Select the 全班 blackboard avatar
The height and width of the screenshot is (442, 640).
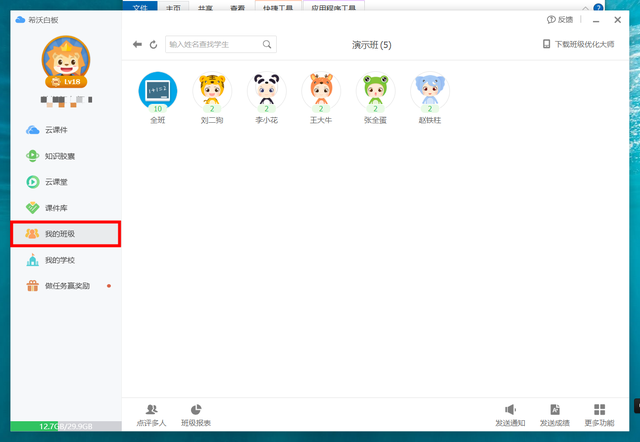(158, 91)
